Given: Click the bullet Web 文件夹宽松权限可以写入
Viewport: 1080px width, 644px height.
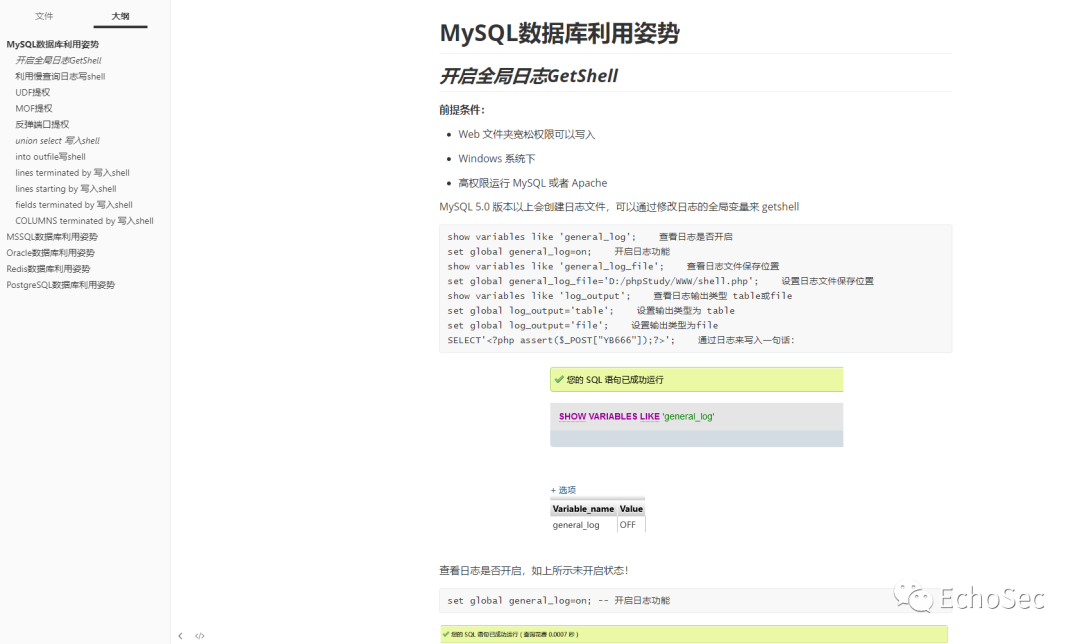Looking at the screenshot, I should [526, 134].
